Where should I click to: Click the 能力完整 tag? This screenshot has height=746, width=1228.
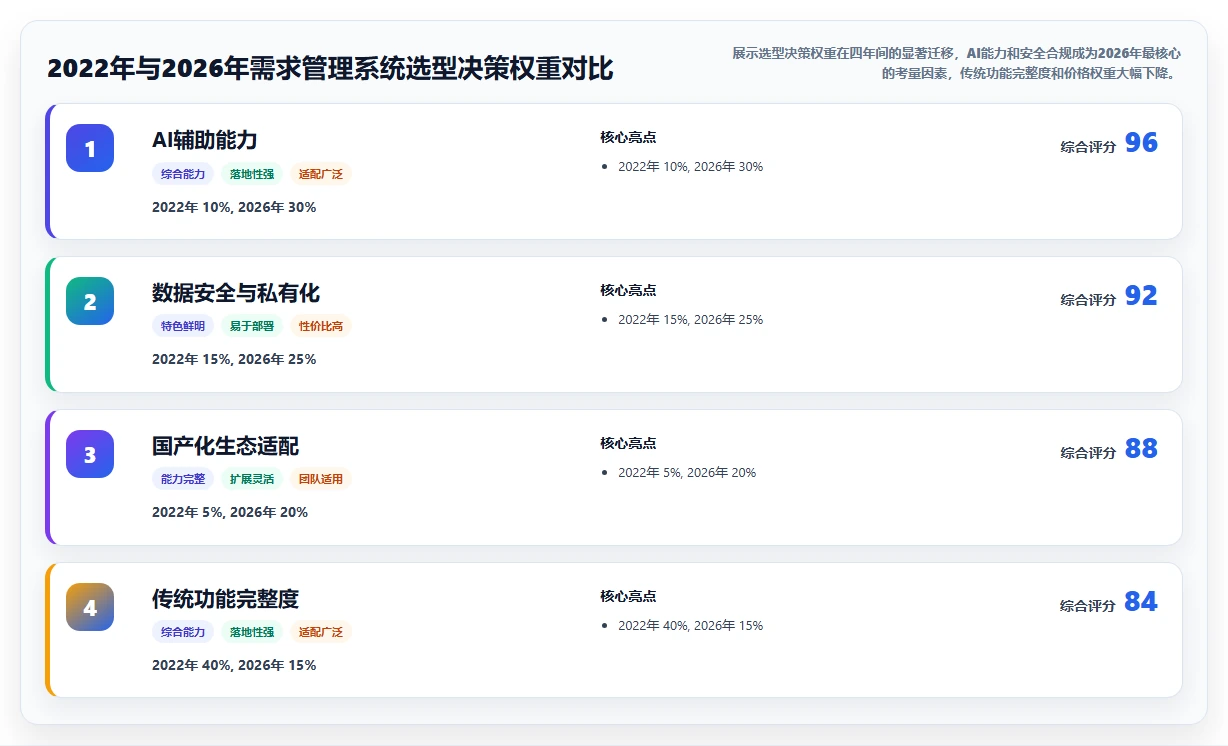(x=183, y=479)
